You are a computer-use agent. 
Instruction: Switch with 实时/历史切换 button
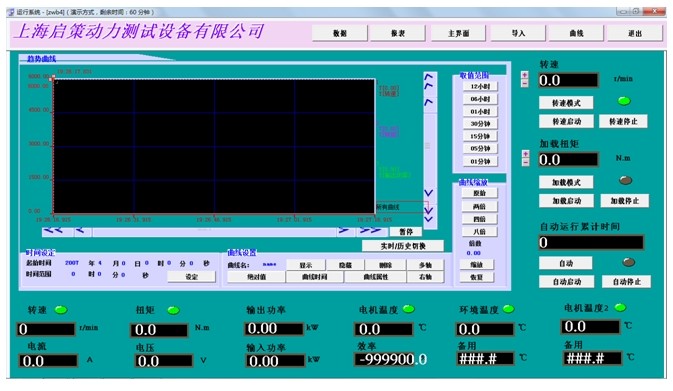click(403, 246)
